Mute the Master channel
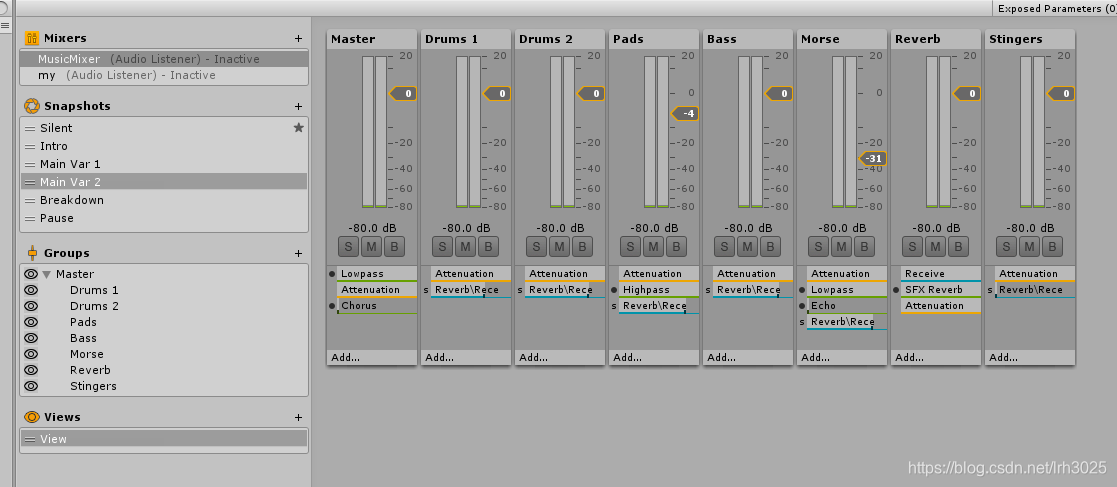The image size is (1117, 487). tap(371, 247)
